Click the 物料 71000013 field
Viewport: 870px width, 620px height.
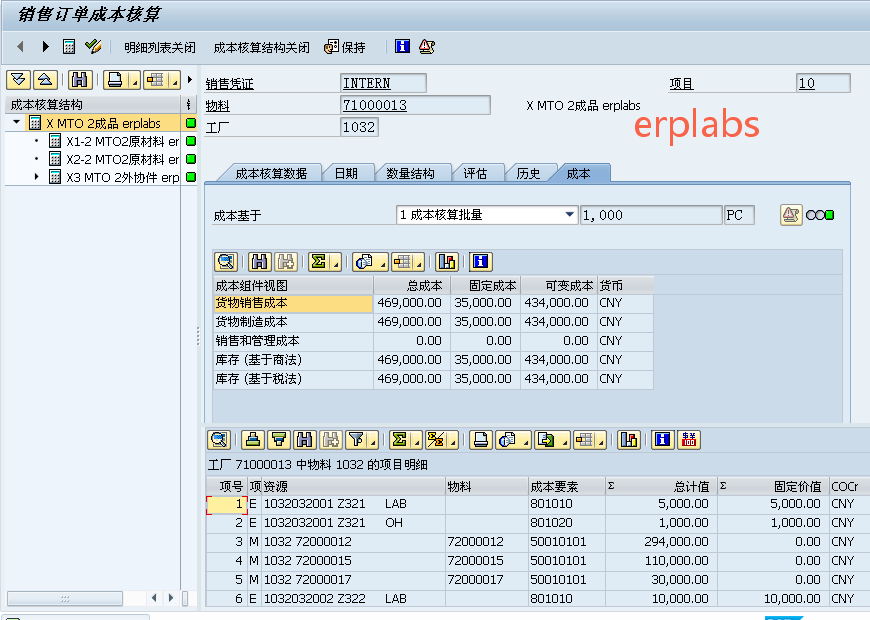415,105
